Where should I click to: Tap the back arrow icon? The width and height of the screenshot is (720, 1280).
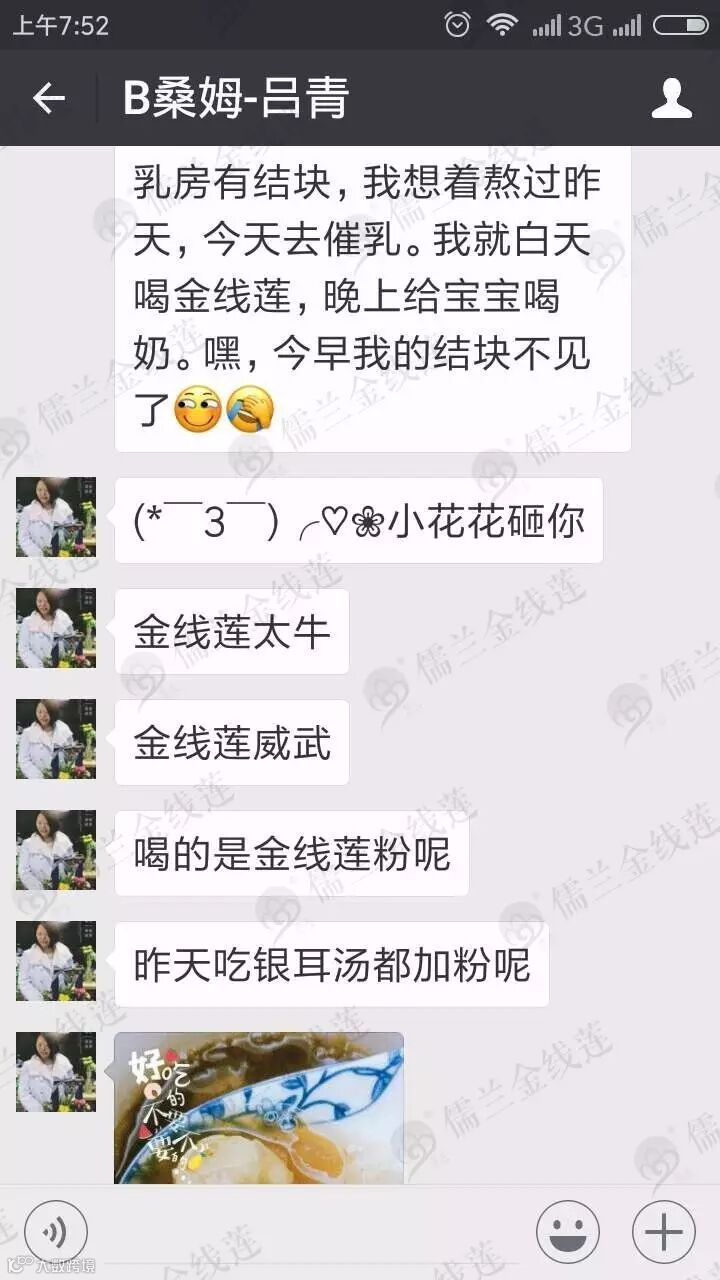point(48,98)
